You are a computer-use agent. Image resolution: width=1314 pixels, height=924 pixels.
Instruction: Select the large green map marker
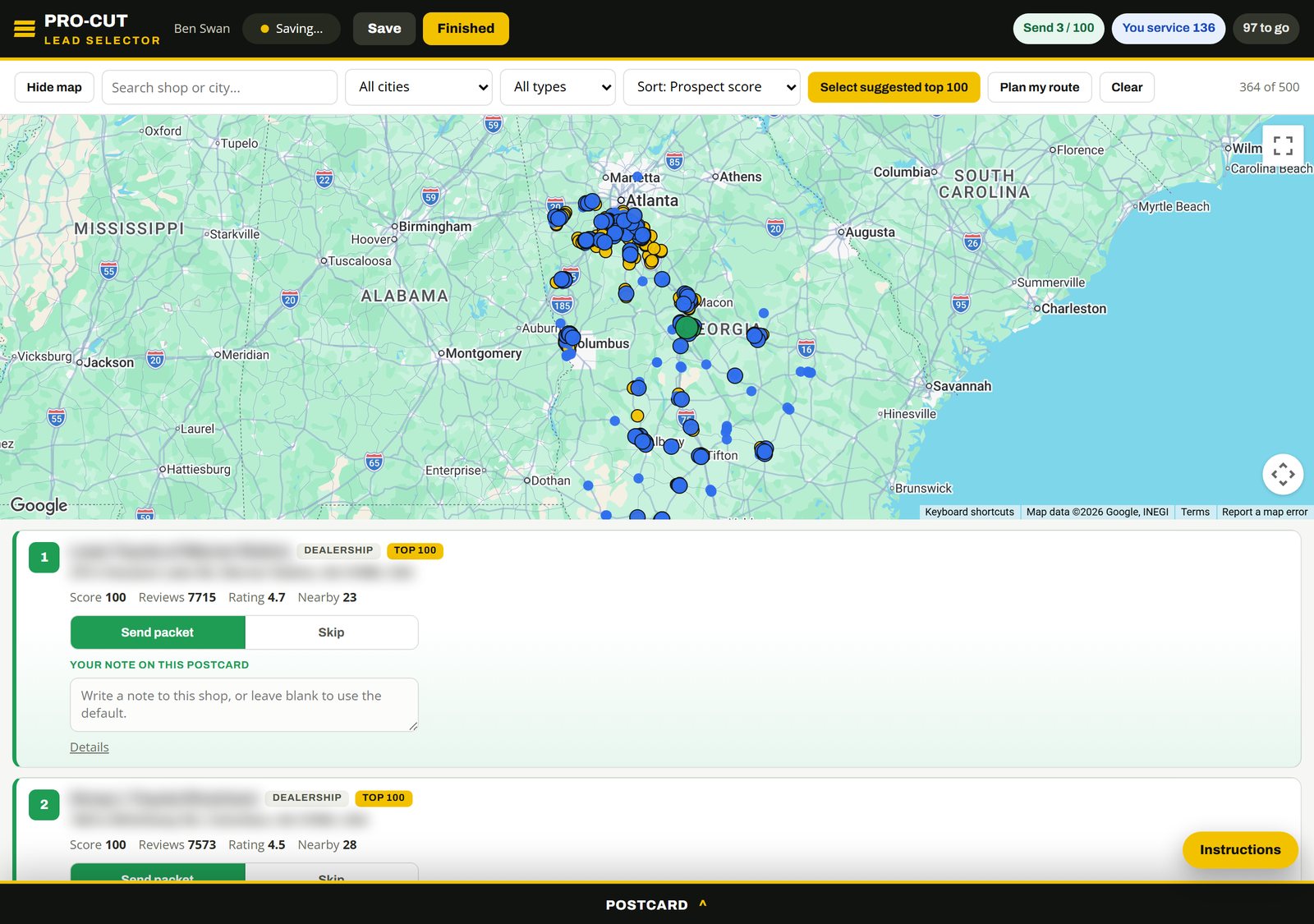coord(687,329)
